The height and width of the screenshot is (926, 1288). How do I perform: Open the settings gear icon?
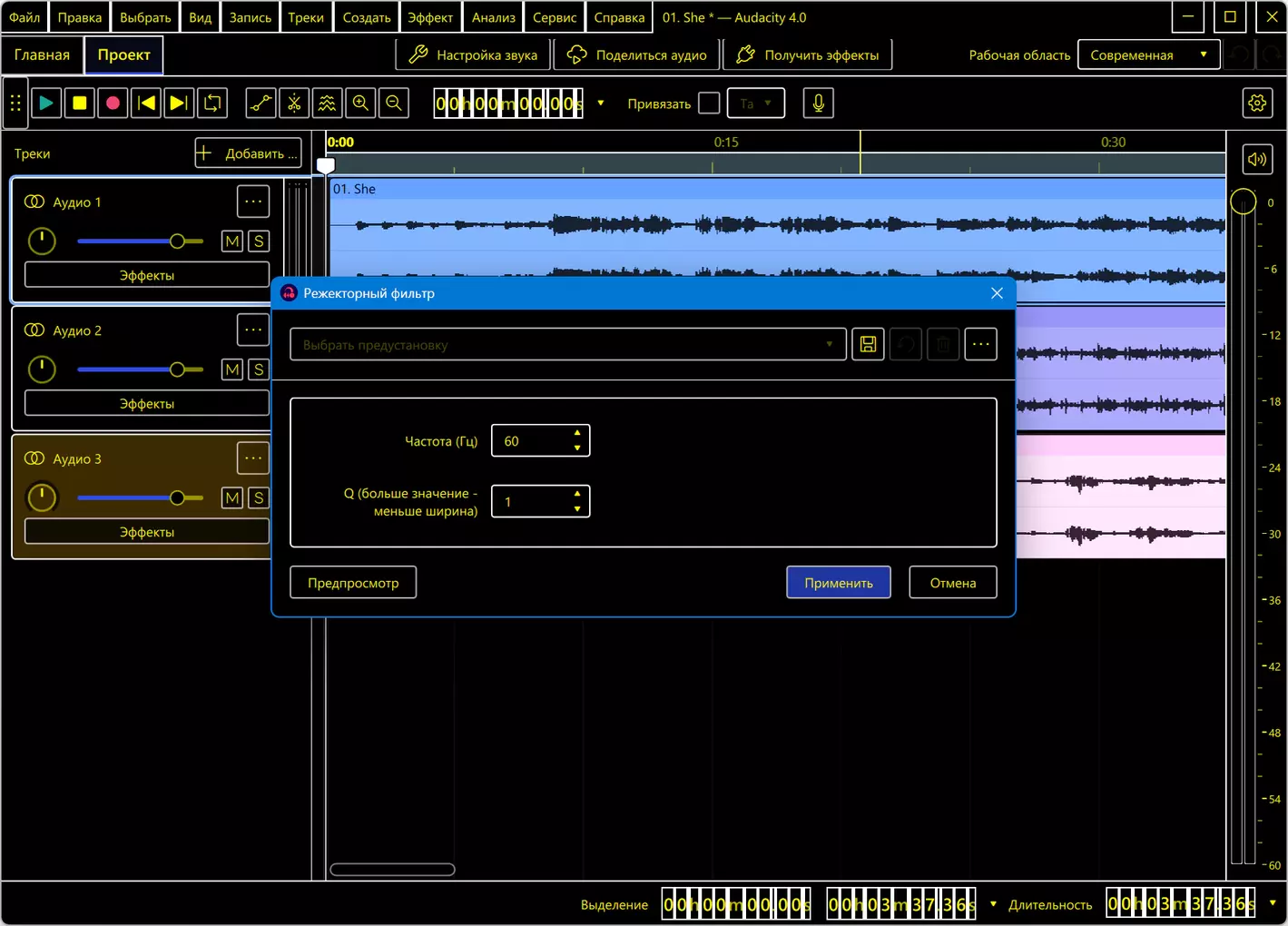pyautogui.click(x=1257, y=103)
